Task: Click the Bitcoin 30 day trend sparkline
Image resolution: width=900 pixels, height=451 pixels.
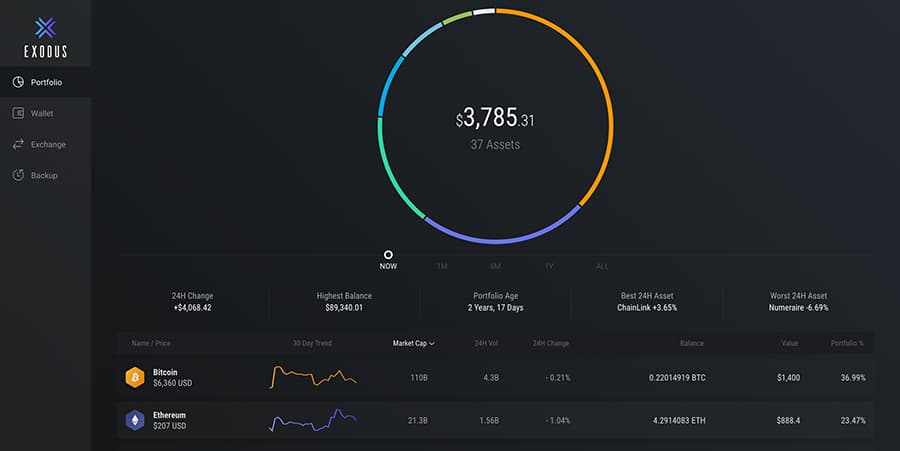Action: pyautogui.click(x=313, y=377)
